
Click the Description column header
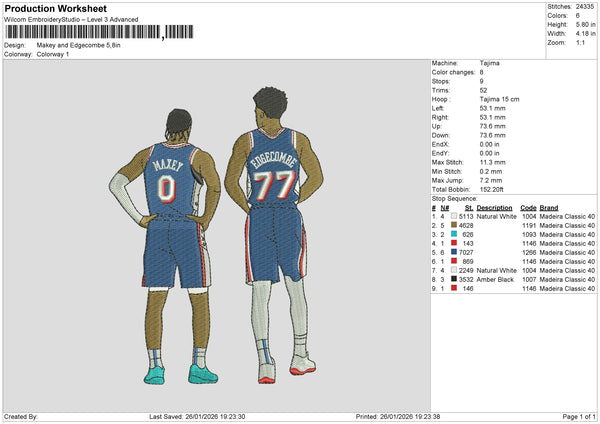click(x=495, y=208)
